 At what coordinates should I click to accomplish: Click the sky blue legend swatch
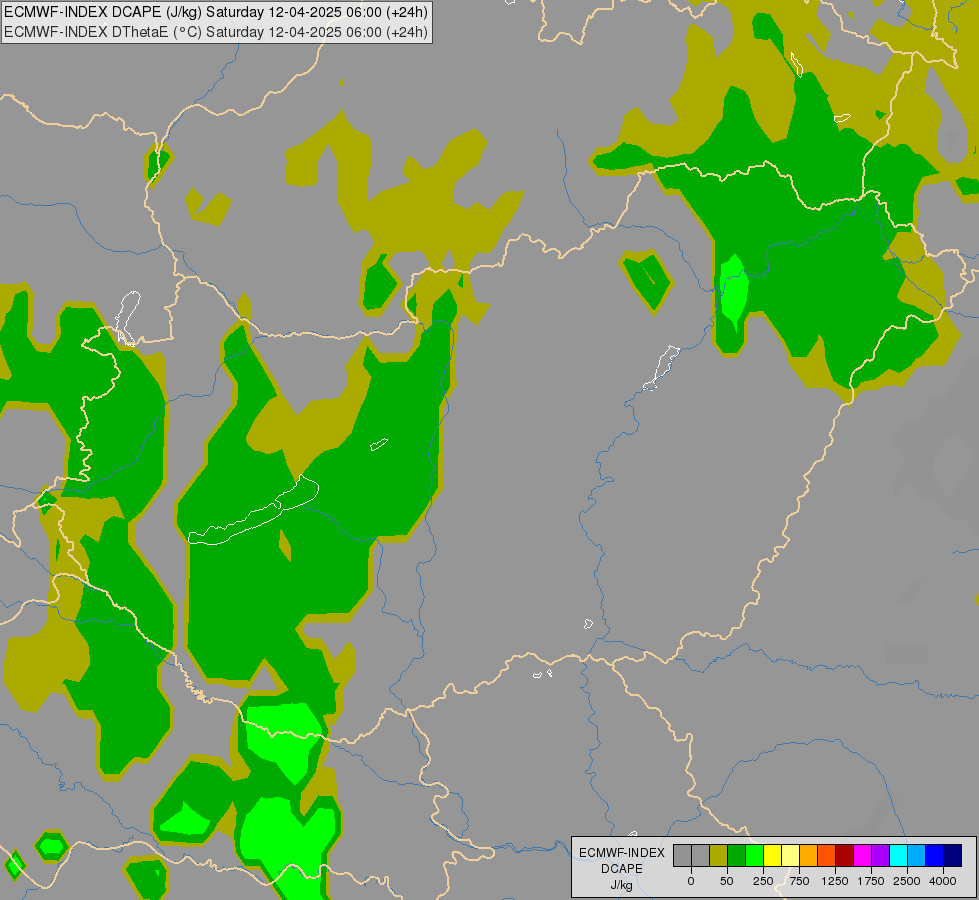click(916, 855)
